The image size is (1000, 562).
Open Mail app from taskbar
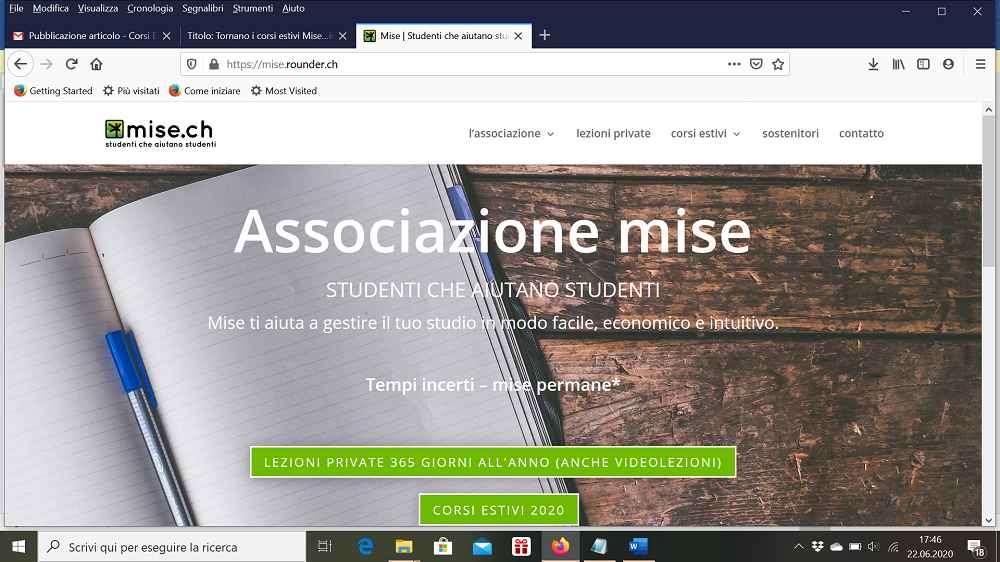(x=482, y=547)
